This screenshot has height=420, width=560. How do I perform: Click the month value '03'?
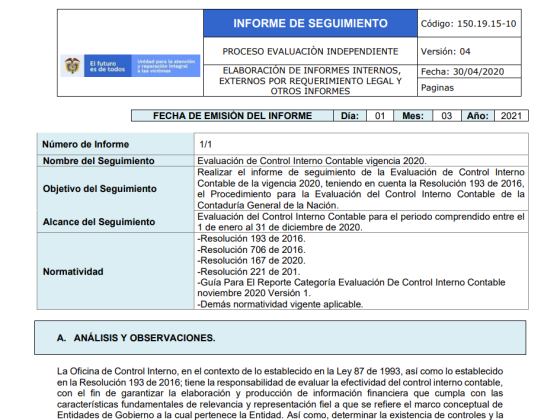tap(446, 116)
